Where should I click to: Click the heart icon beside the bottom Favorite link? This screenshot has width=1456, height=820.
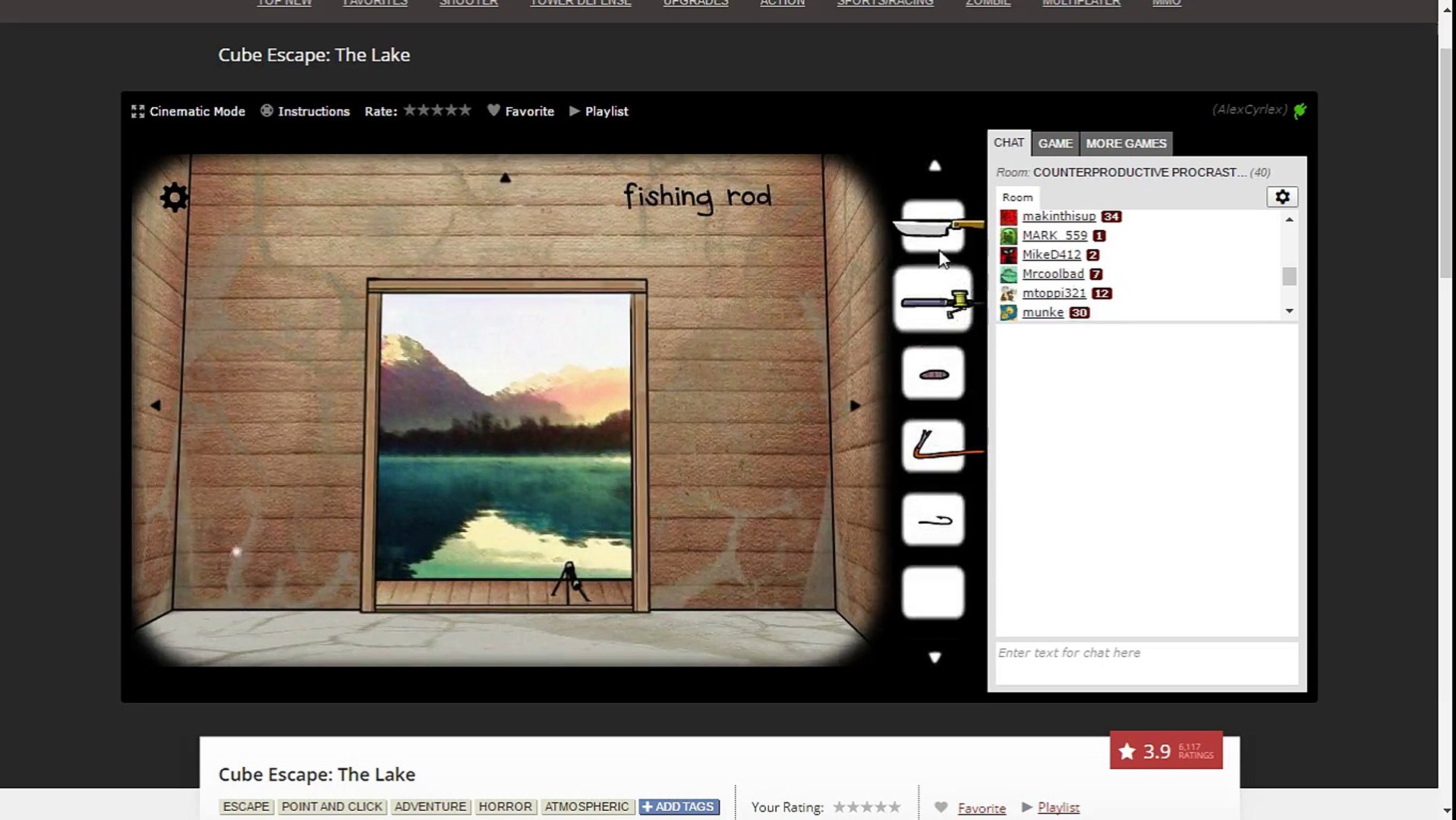(941, 807)
